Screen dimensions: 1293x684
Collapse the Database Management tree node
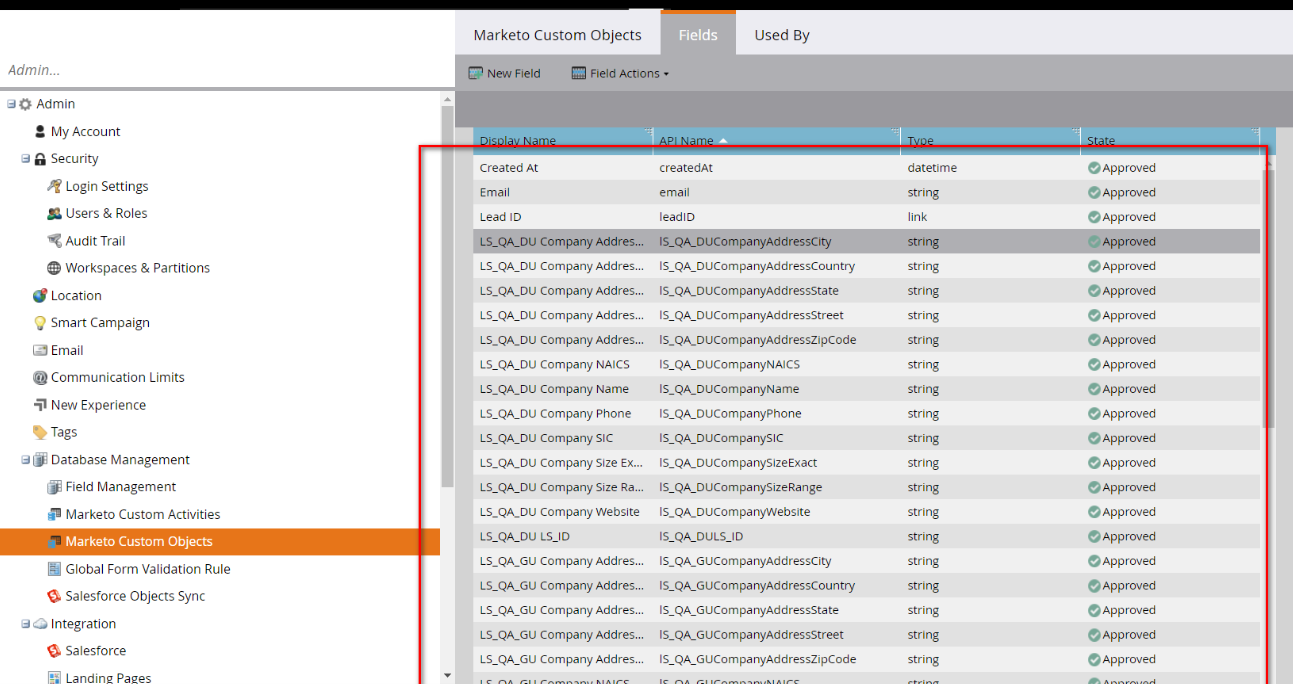point(26,460)
